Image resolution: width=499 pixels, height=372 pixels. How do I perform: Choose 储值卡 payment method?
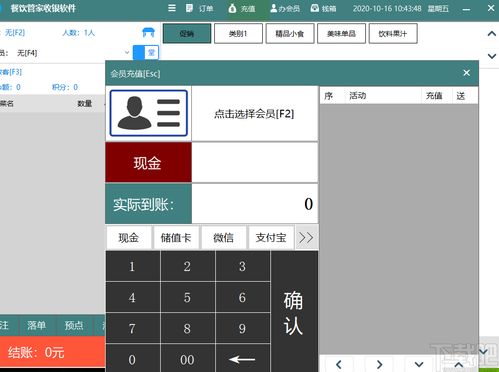(176, 238)
